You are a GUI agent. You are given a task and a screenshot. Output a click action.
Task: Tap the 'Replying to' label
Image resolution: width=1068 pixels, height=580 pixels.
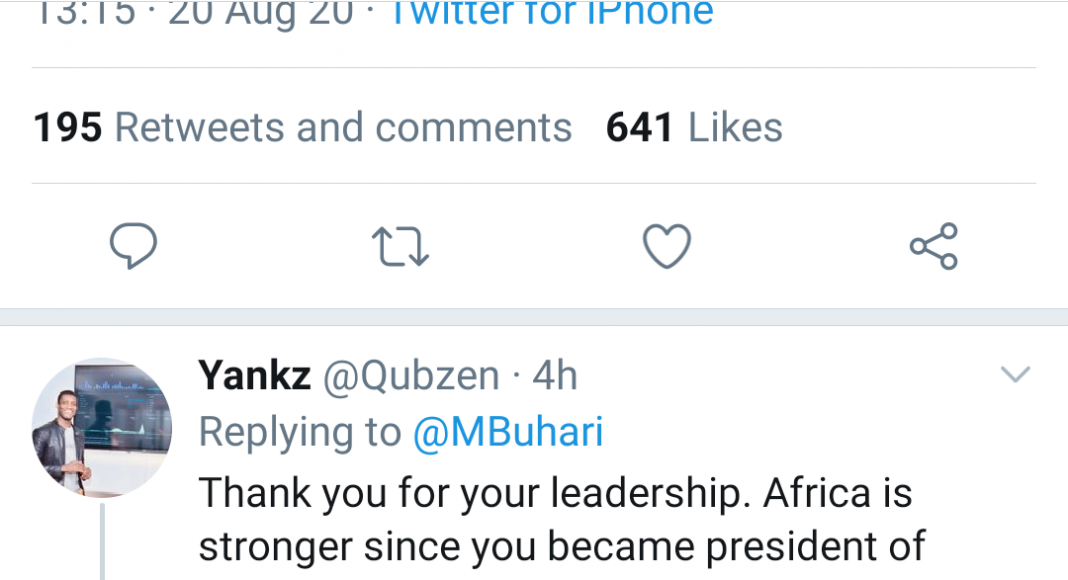[300, 432]
